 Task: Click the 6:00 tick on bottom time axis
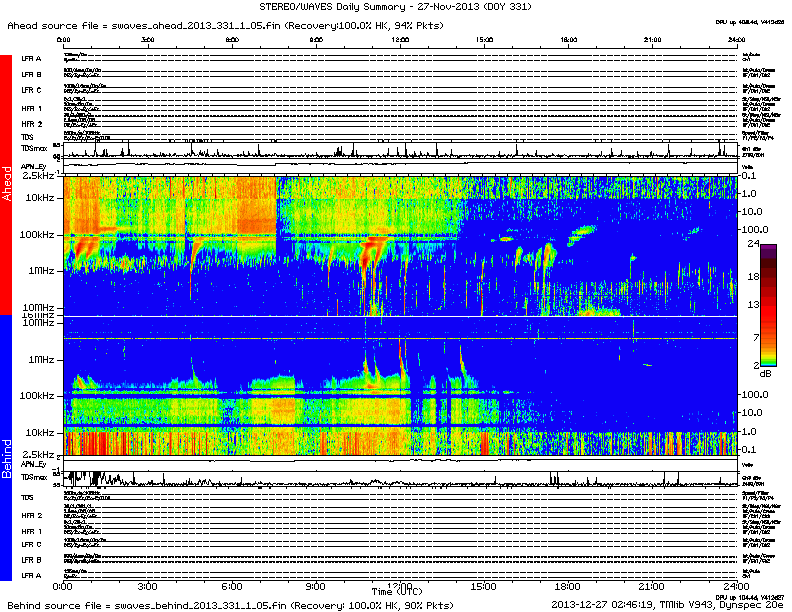(232, 585)
